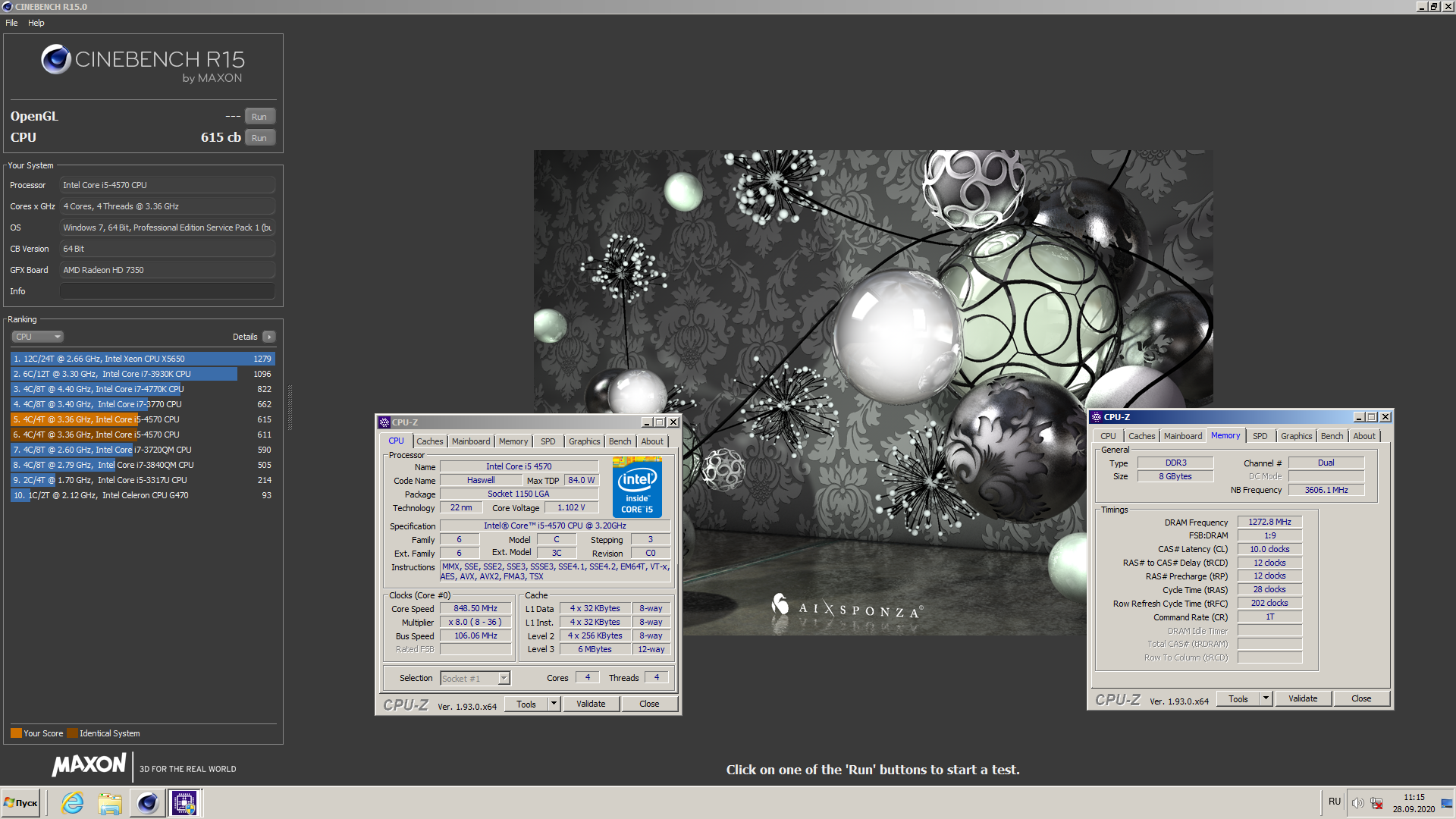Image resolution: width=1456 pixels, height=819 pixels.
Task: Expand Tools dropdown arrow in left CPU-Z
Action: pos(554,704)
